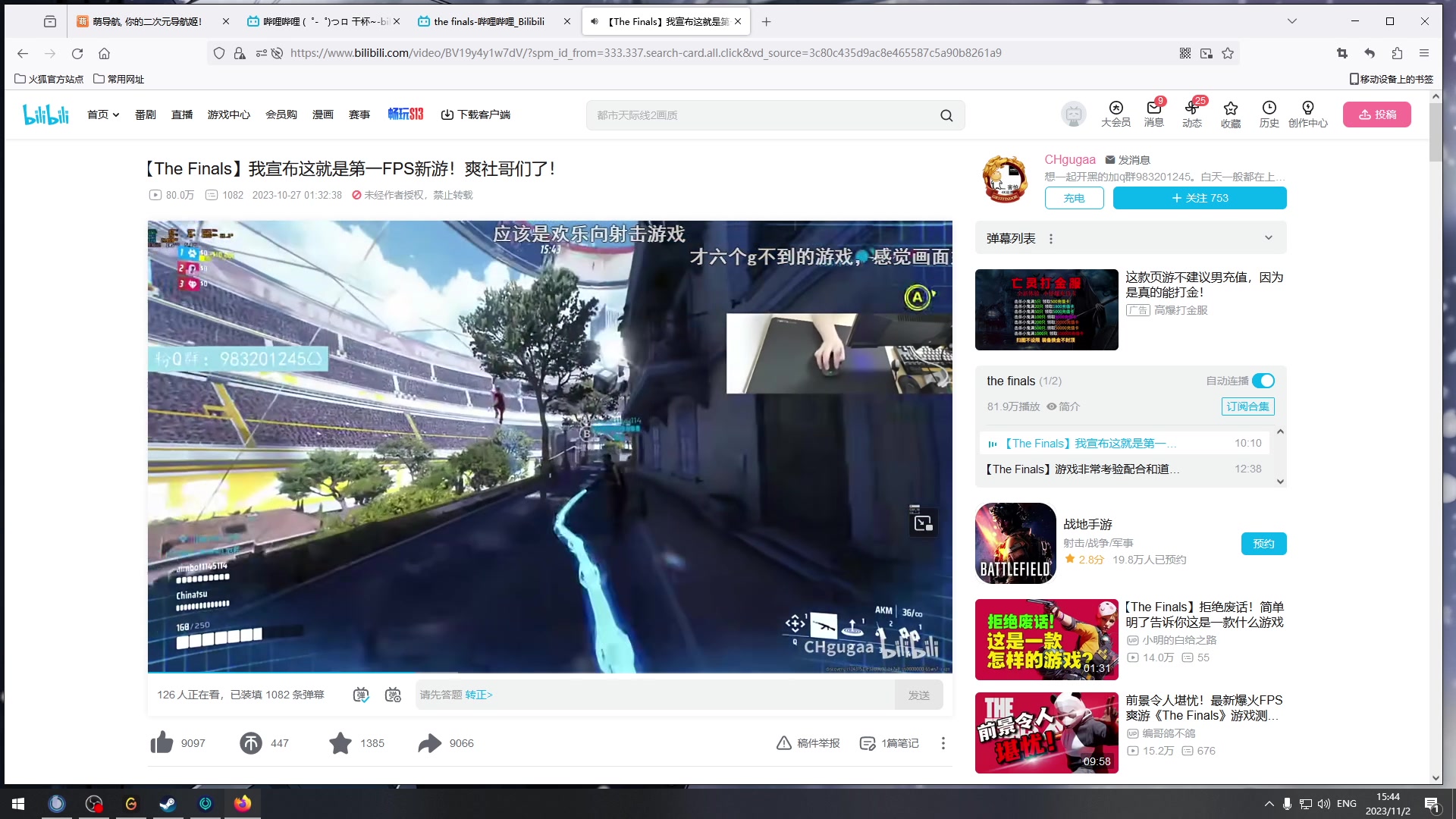Image resolution: width=1456 pixels, height=819 pixels.
Task: Open 历史 history clock icon
Action: click(1269, 115)
